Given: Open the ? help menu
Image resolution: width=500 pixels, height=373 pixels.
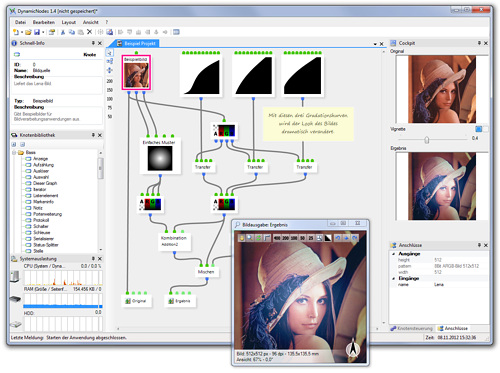Looking at the screenshot, I should 107,22.
